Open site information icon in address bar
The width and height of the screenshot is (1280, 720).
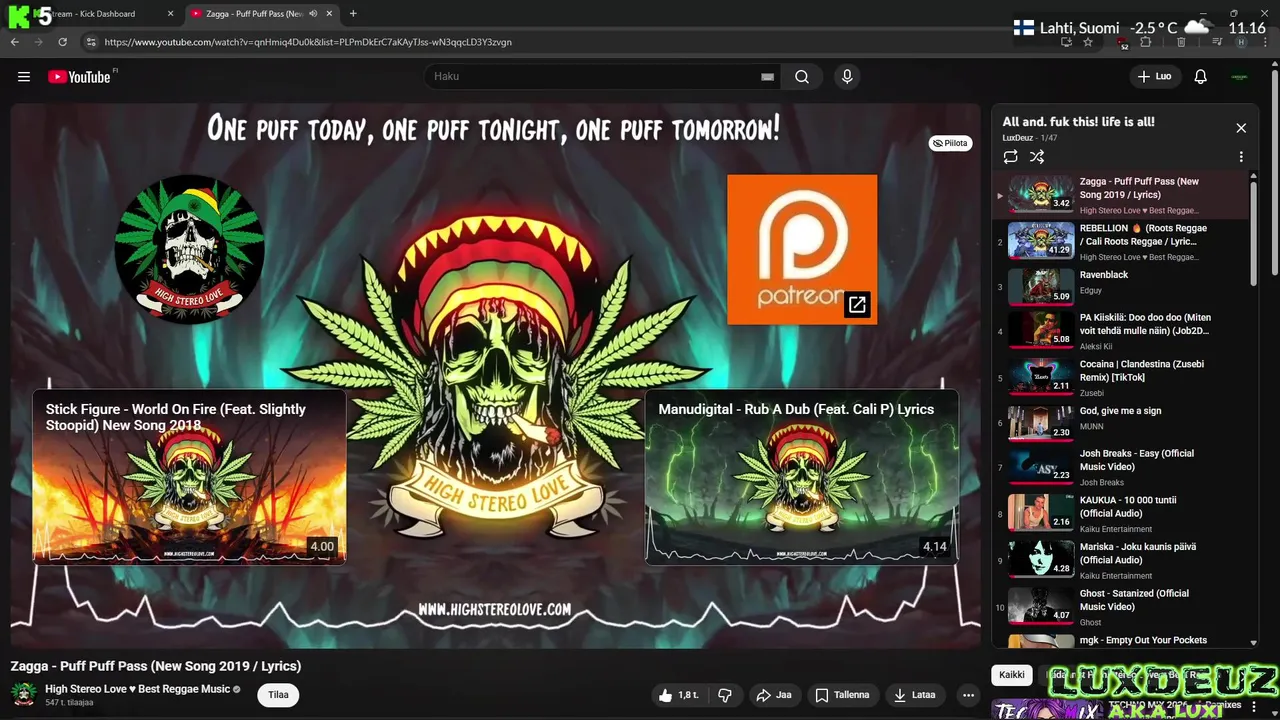pos(91,42)
